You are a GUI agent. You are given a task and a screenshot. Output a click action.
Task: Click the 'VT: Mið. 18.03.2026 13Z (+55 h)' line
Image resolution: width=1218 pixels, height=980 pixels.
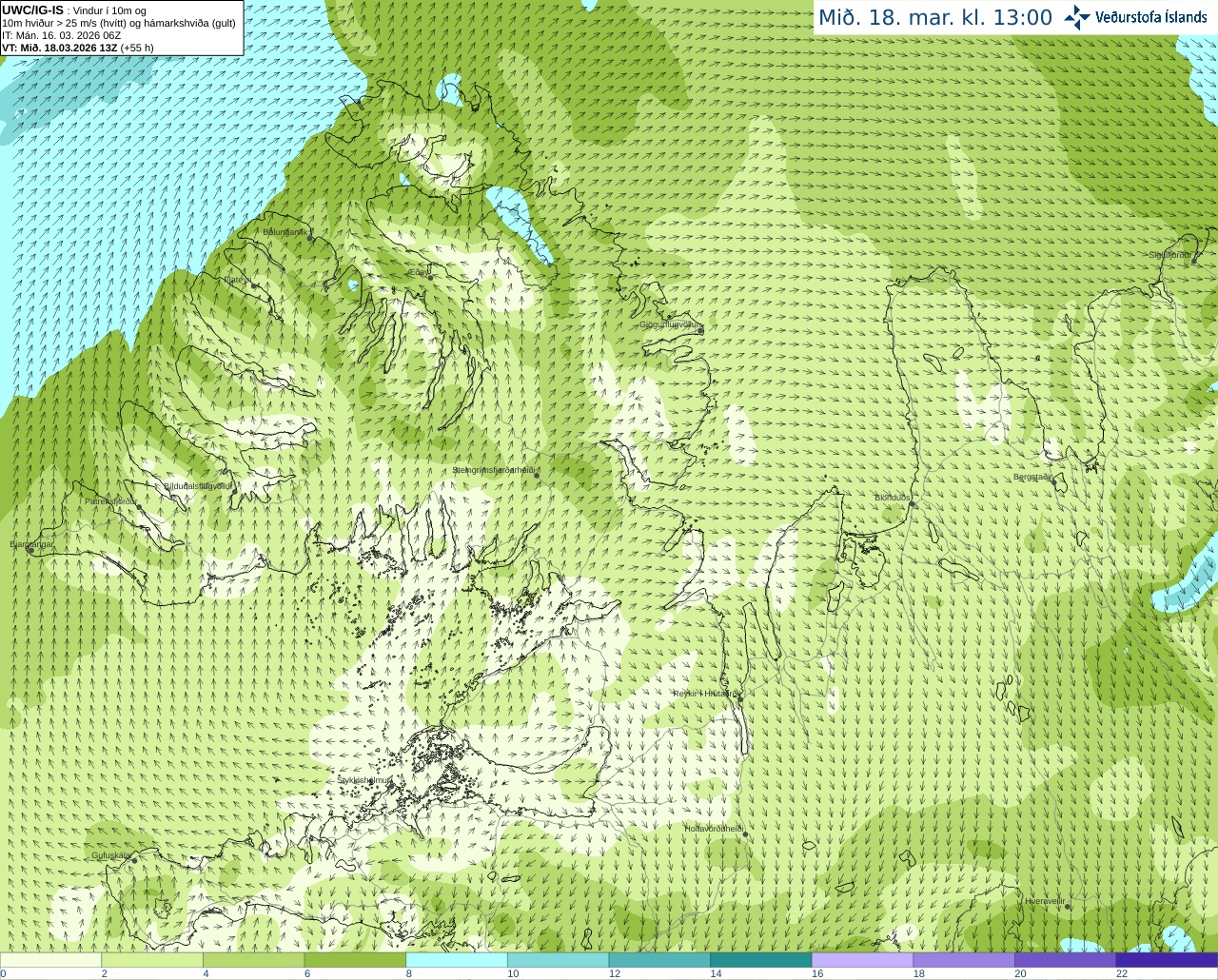coord(78,48)
